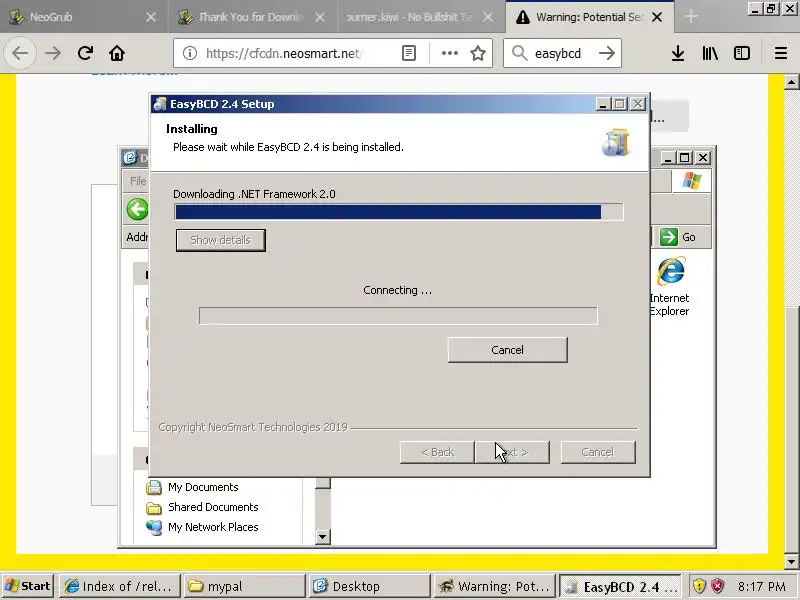Screen dimensions: 800x600
Task: Open page actions three-dots menu
Action: click(449, 53)
